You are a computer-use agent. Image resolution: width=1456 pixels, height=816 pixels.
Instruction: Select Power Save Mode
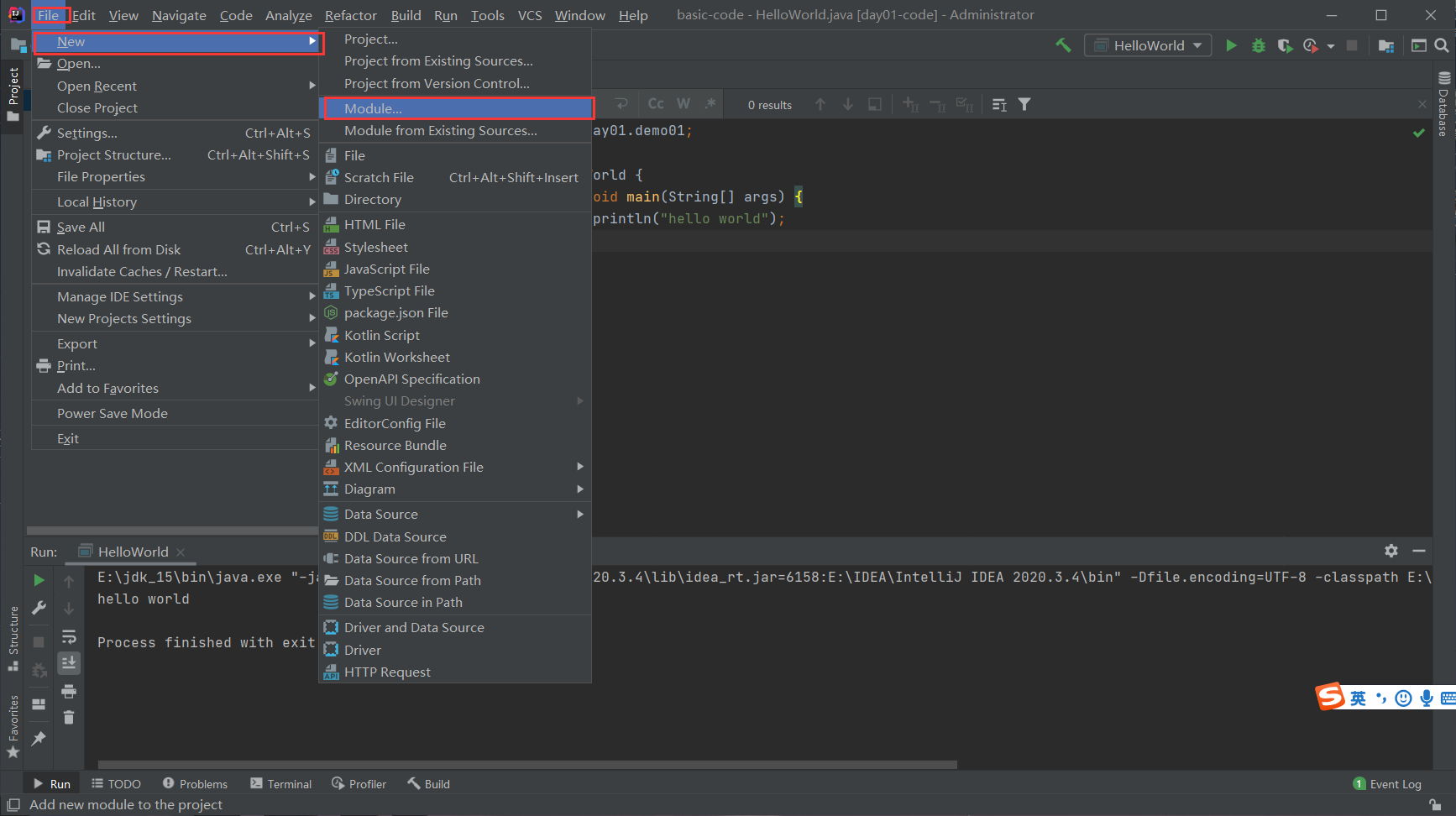[x=175, y=413]
